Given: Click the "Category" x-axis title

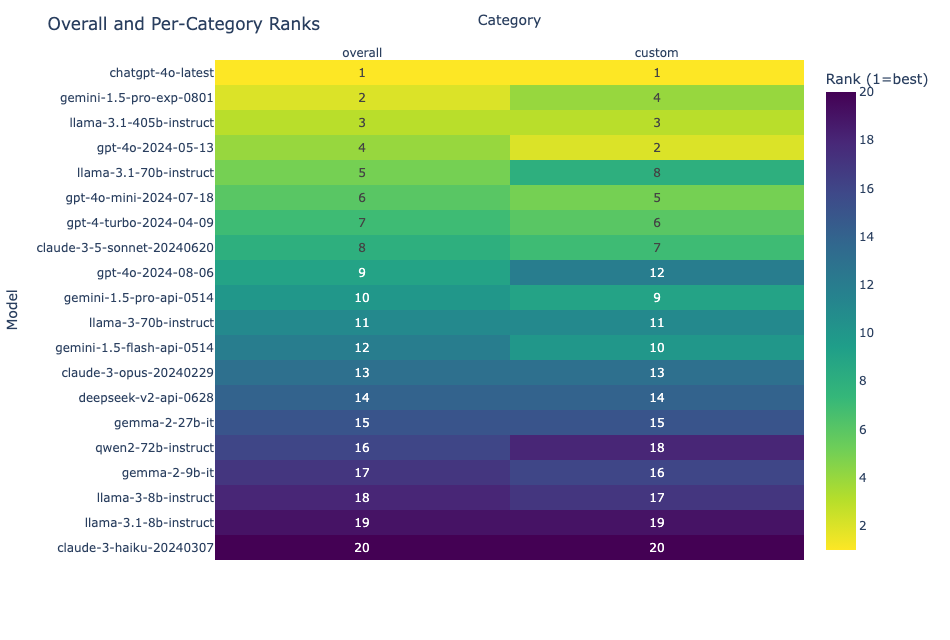Looking at the screenshot, I should pos(509,20).
